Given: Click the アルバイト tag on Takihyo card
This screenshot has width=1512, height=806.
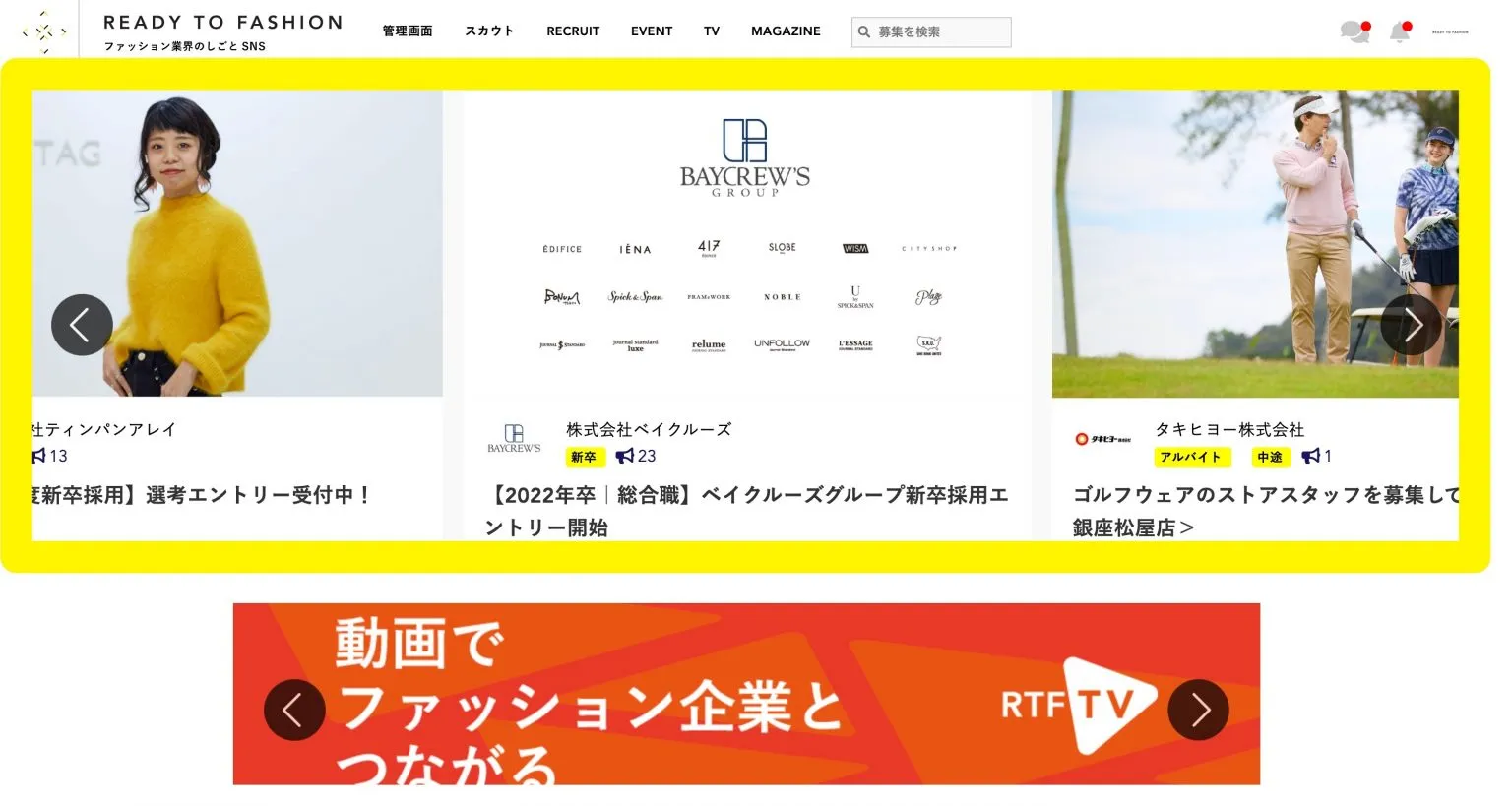Looking at the screenshot, I should pyautogui.click(x=1191, y=457).
